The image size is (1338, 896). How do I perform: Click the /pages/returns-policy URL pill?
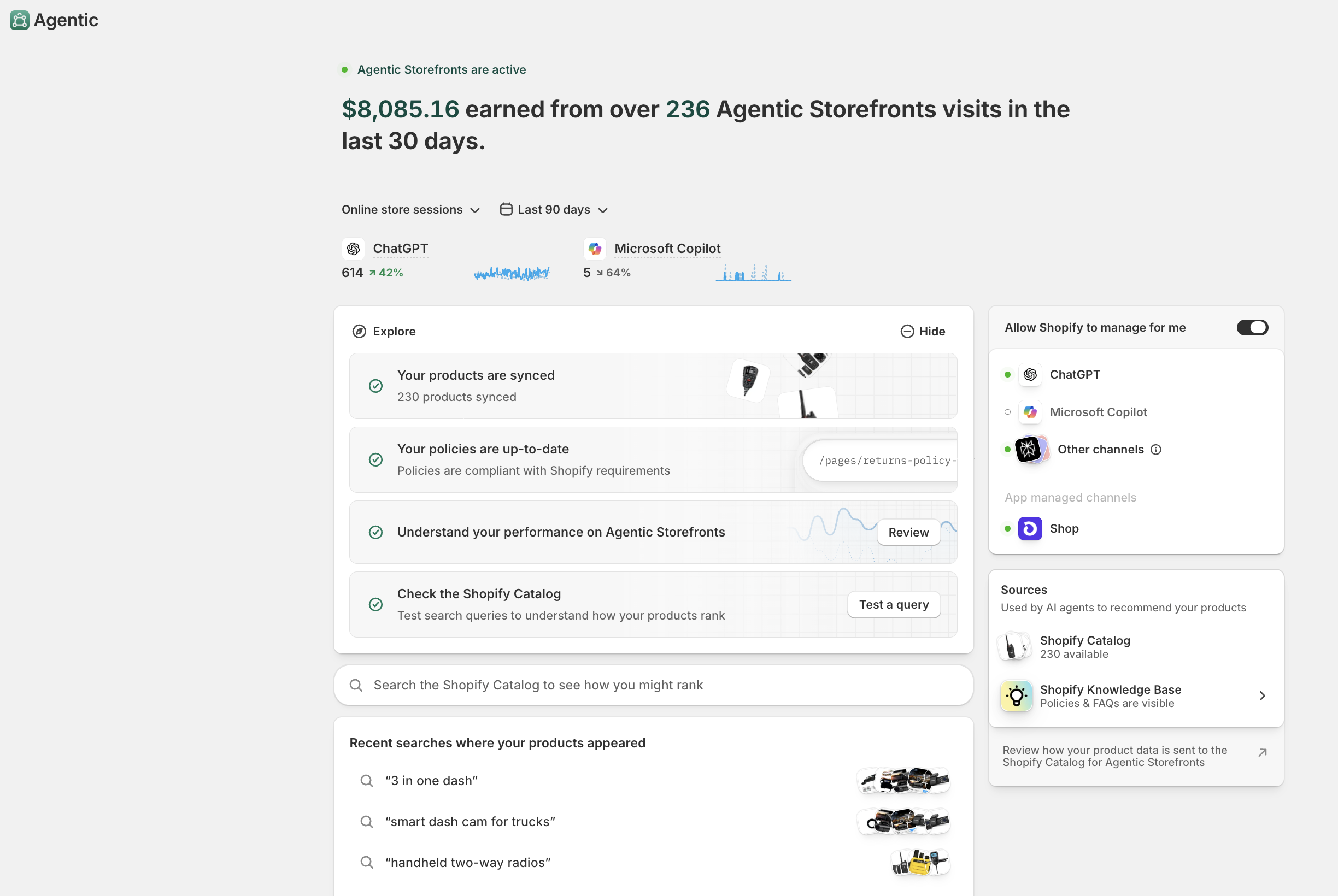pyautogui.click(x=880, y=461)
